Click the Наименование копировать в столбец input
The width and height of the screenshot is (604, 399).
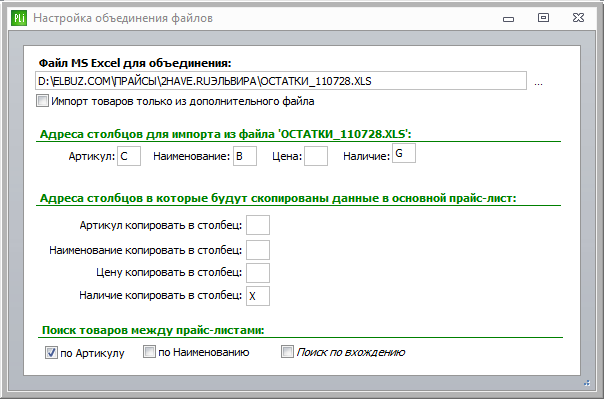tap(258, 250)
